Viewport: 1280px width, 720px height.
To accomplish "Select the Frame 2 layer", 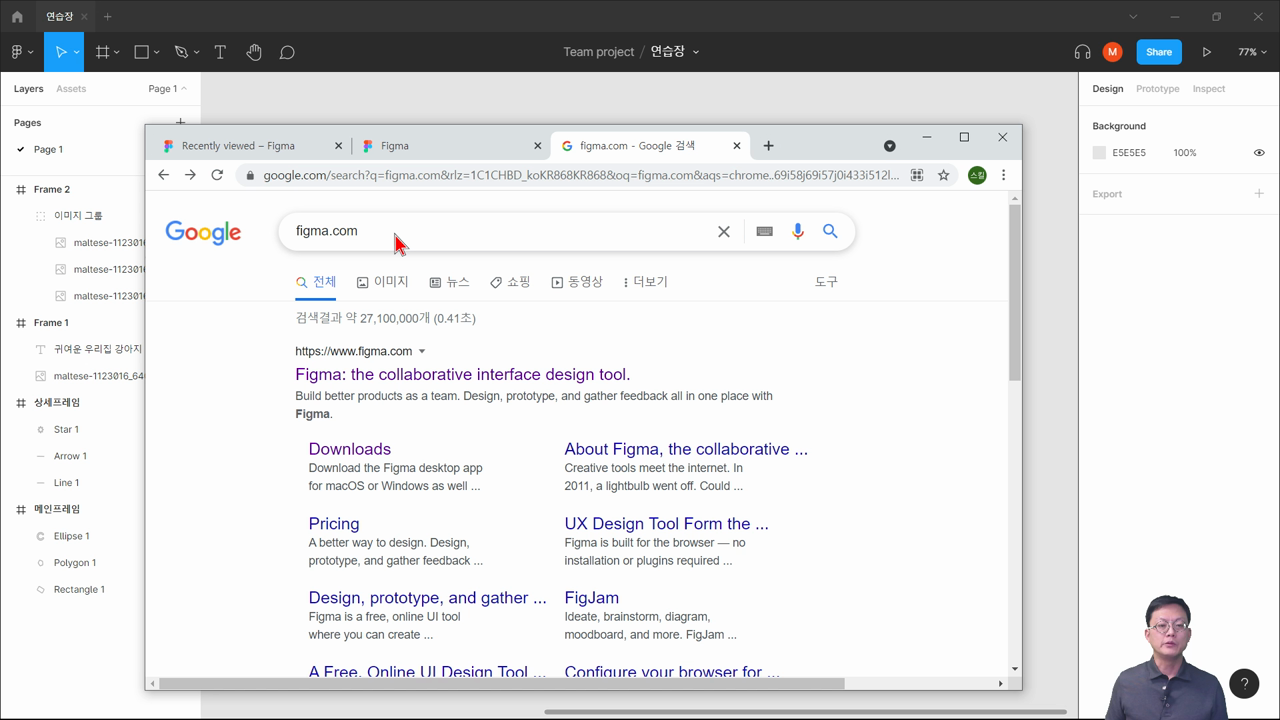I will [52, 189].
